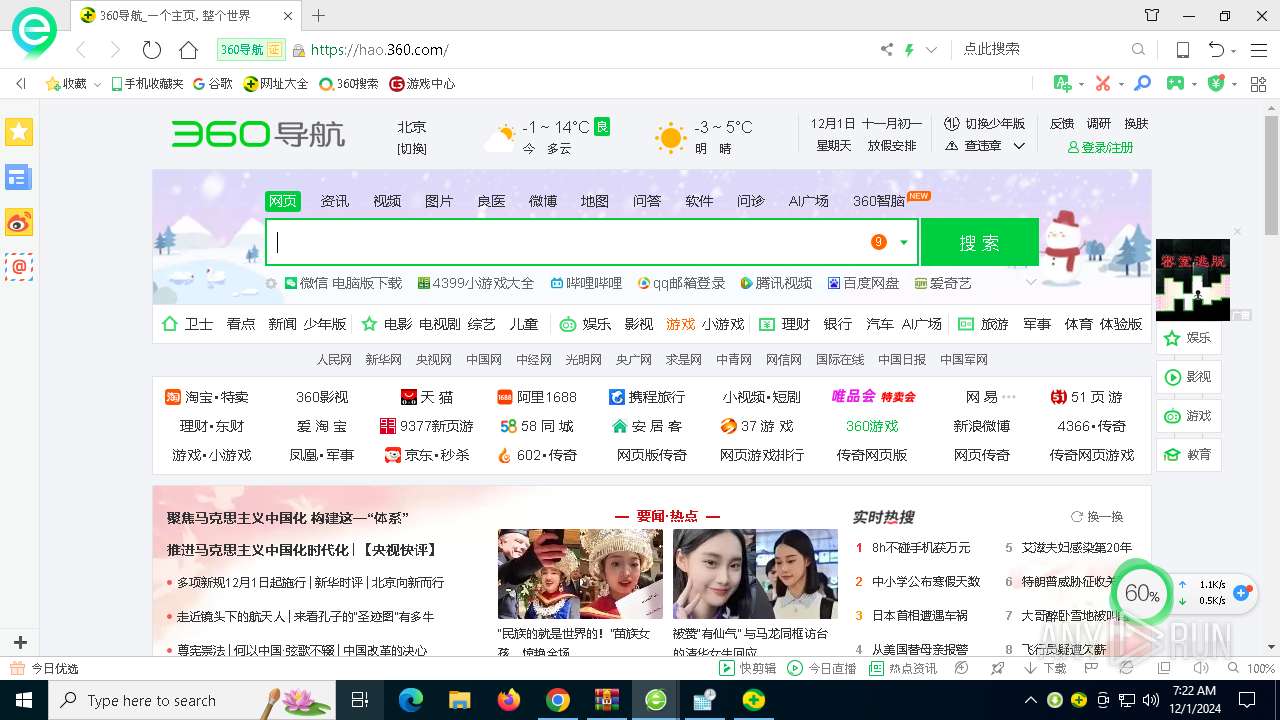Click the green 搜索 button

980,242
